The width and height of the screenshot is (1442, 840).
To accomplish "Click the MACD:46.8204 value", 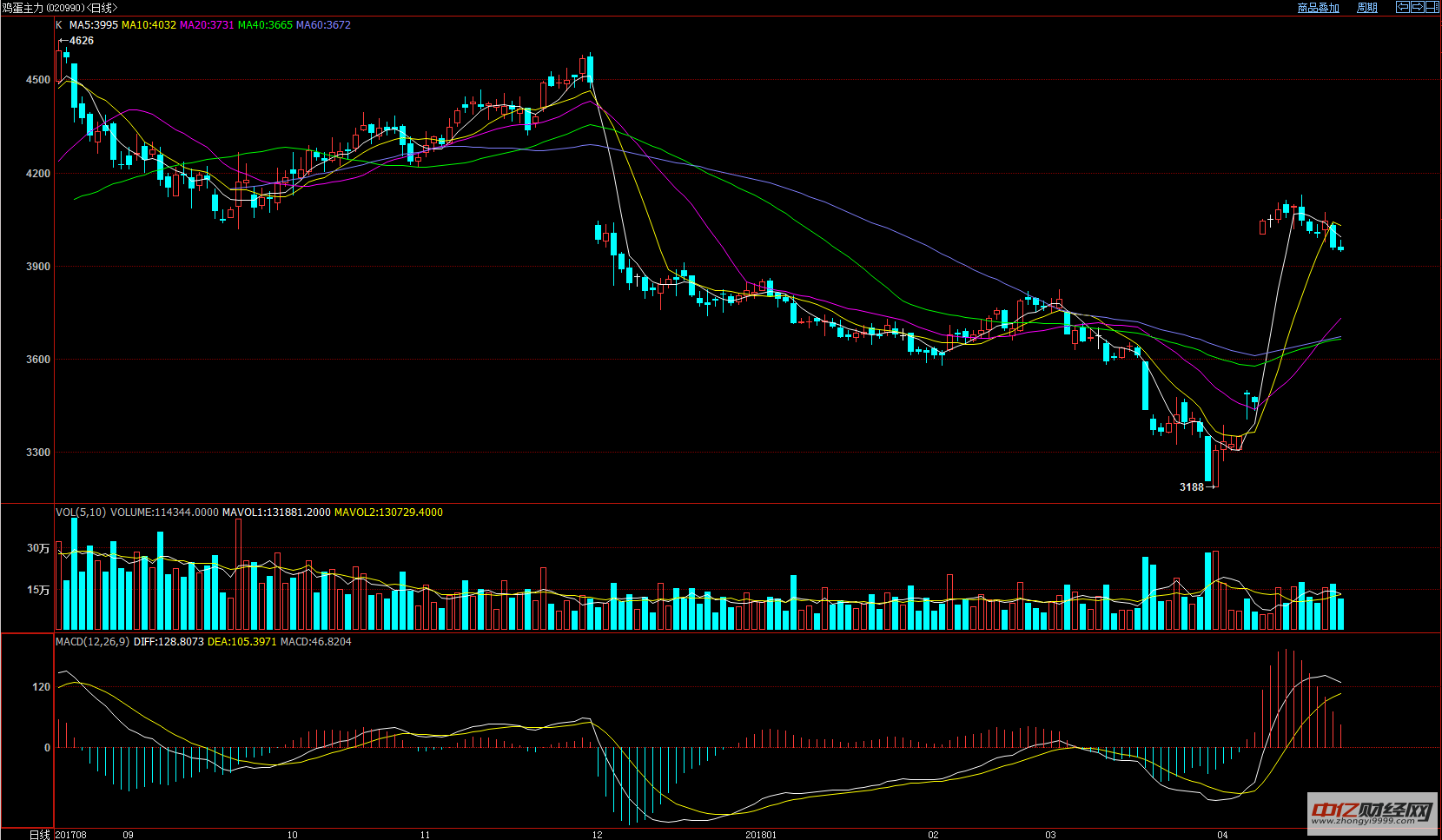I will [315, 642].
